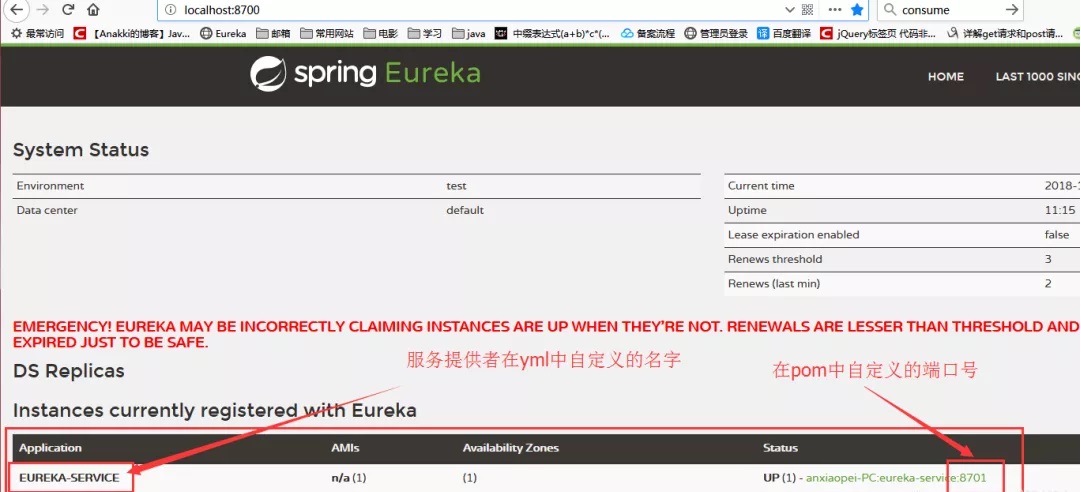The height and width of the screenshot is (492, 1081).
Task: Open the 备案流程 bookmark
Action: coord(648,33)
